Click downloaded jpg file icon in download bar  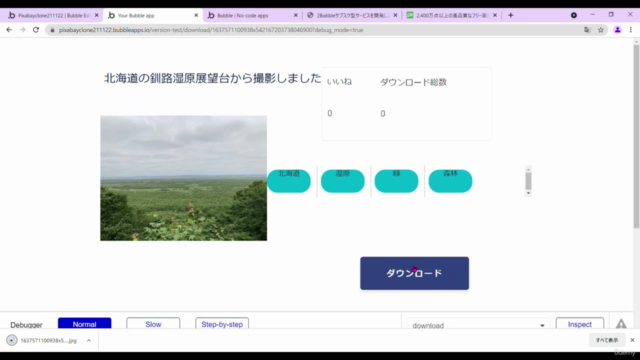(12, 340)
